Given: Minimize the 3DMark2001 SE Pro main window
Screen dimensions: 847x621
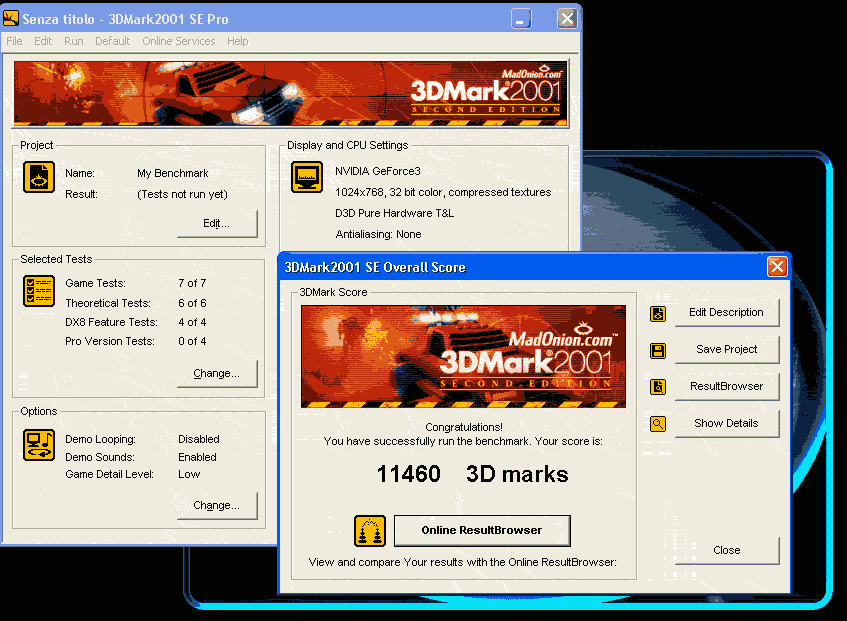Looking at the screenshot, I should pyautogui.click(x=521, y=19).
